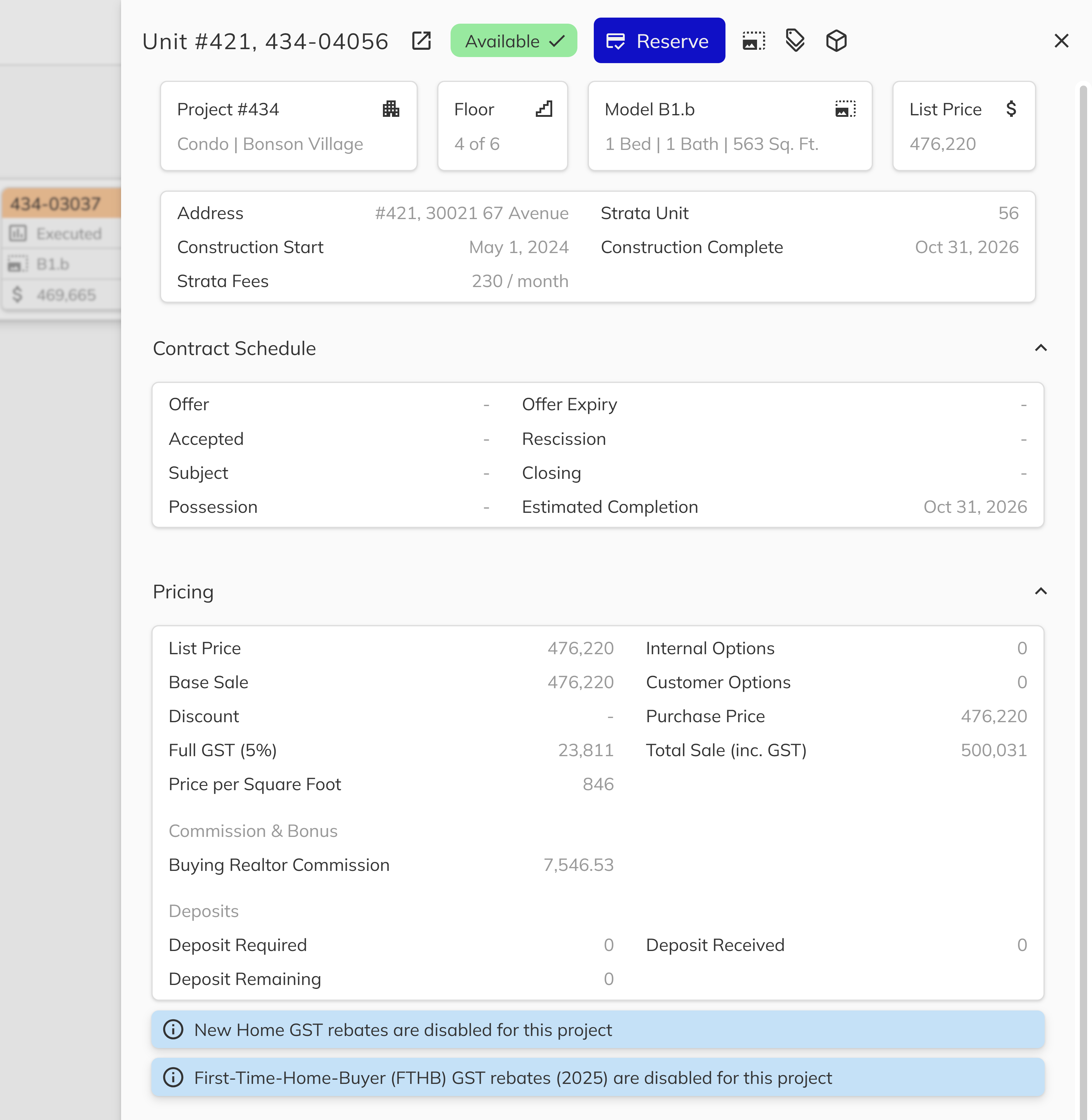
Task: Toggle the Available status badge
Action: pyautogui.click(x=513, y=41)
